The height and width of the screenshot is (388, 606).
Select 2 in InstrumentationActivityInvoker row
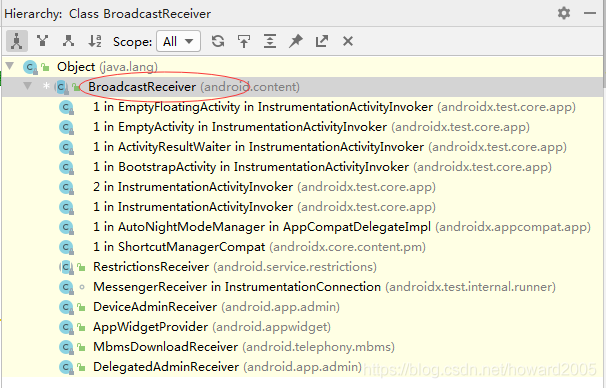tap(302, 187)
